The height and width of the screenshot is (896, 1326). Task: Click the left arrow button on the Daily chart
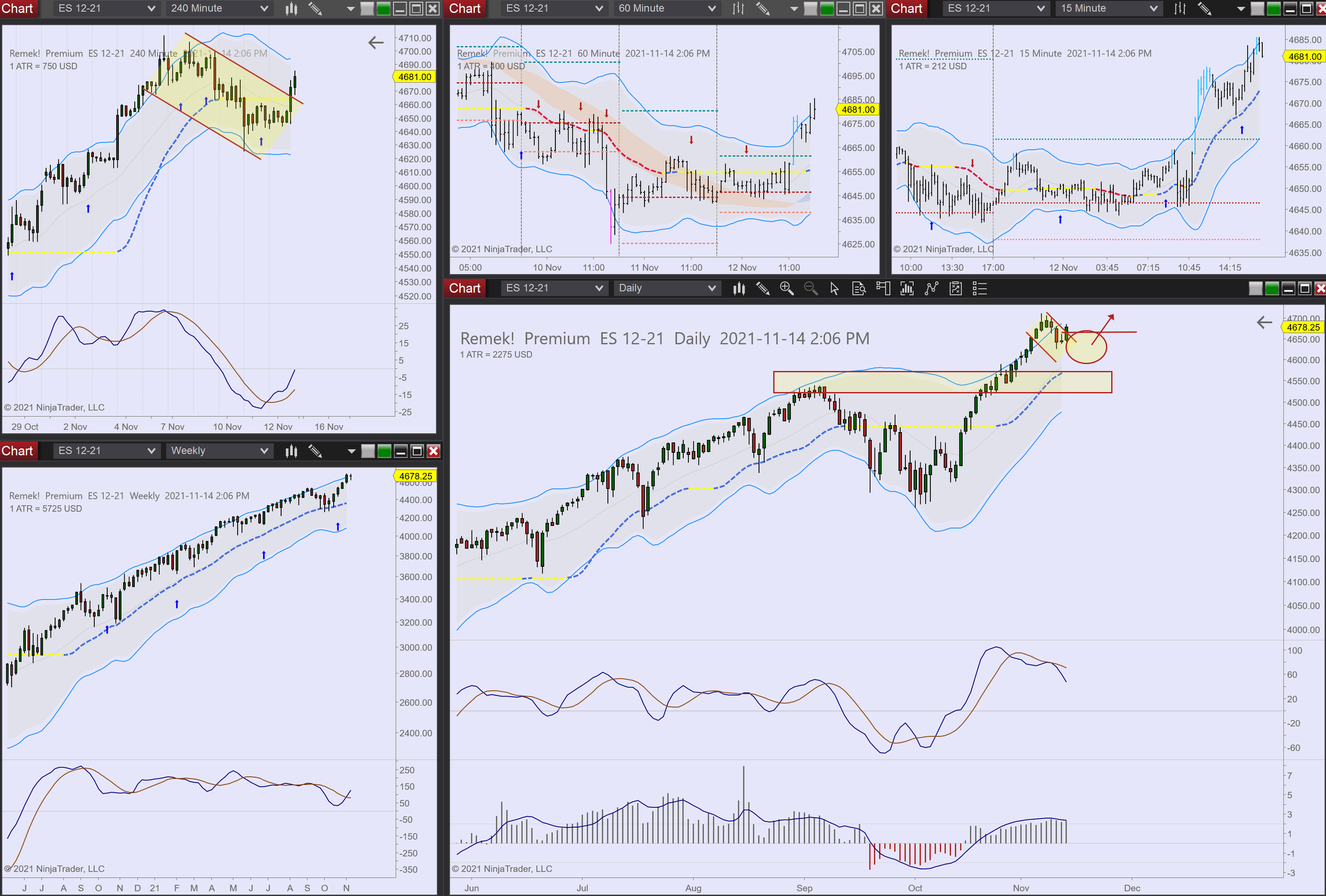tap(1264, 322)
